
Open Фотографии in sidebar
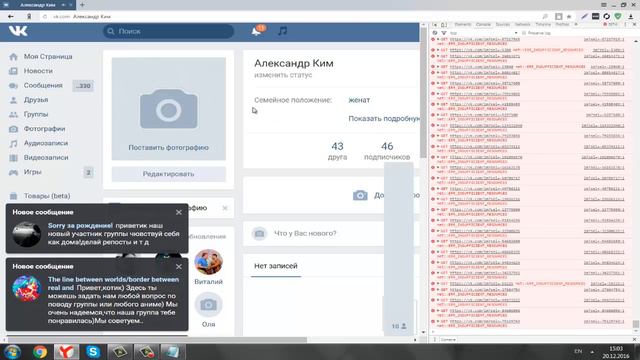coord(44,129)
